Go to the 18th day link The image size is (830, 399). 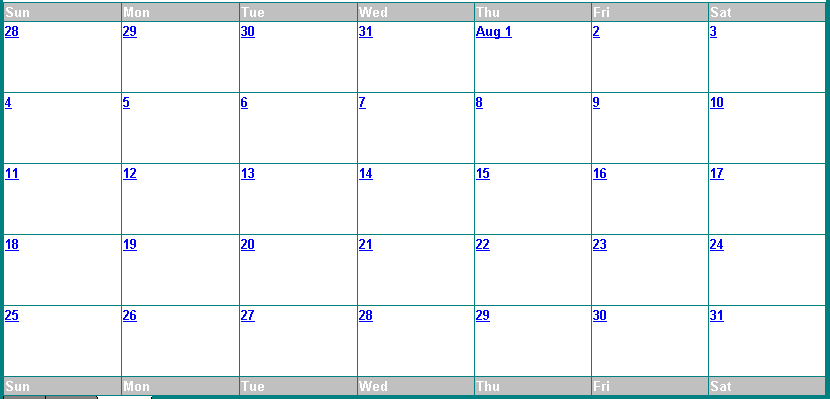(x=12, y=244)
